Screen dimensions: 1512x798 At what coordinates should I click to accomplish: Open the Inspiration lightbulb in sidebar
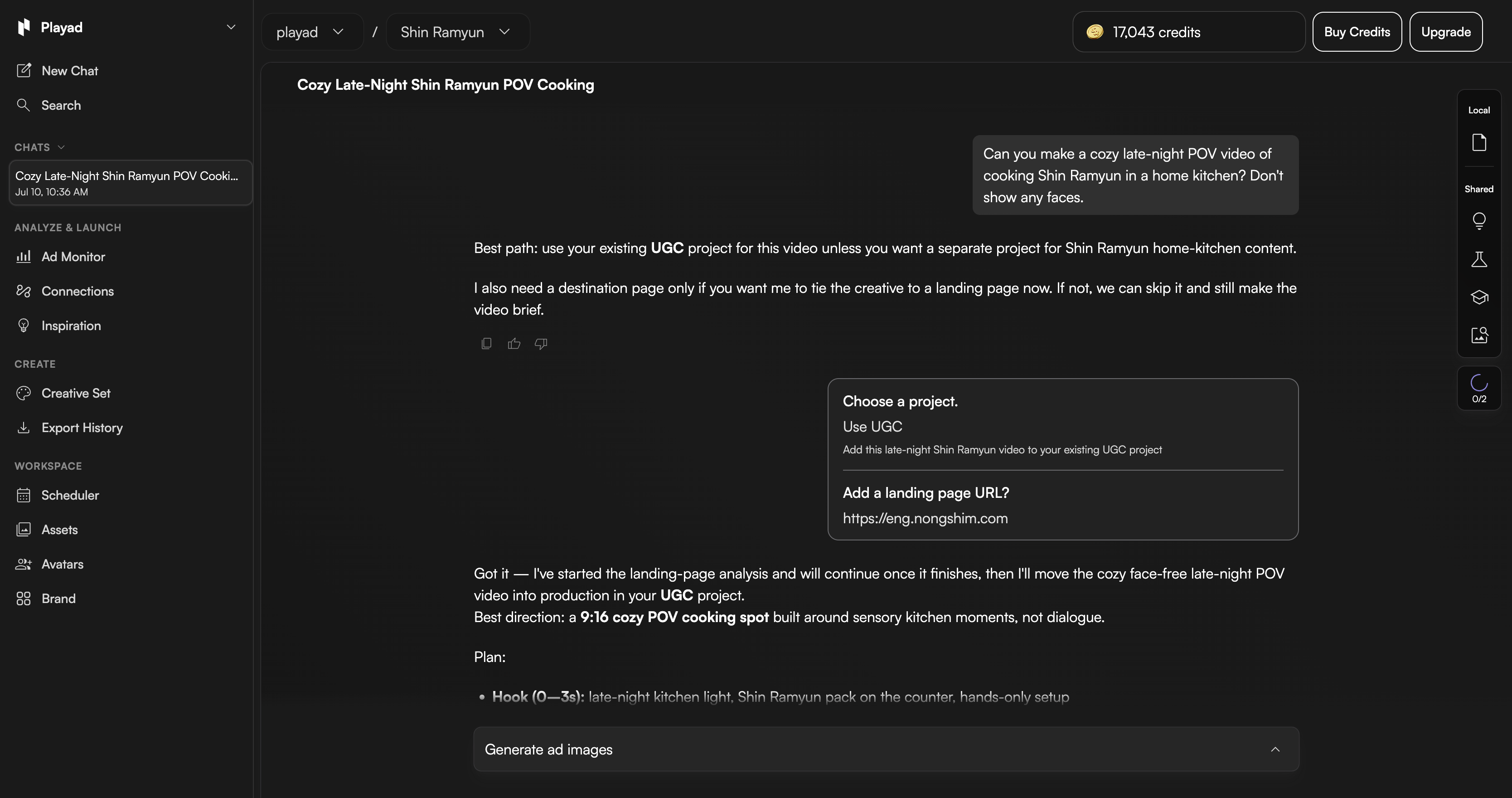point(24,325)
